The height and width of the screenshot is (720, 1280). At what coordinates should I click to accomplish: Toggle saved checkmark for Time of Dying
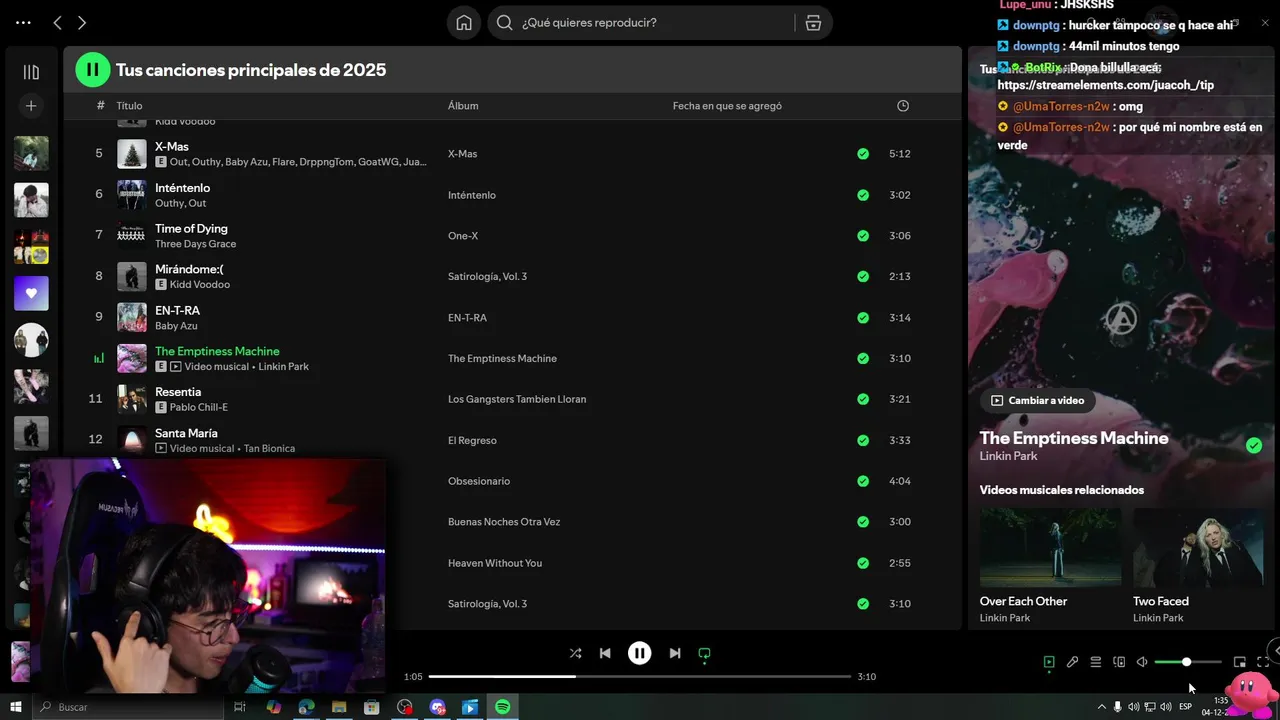(863, 236)
